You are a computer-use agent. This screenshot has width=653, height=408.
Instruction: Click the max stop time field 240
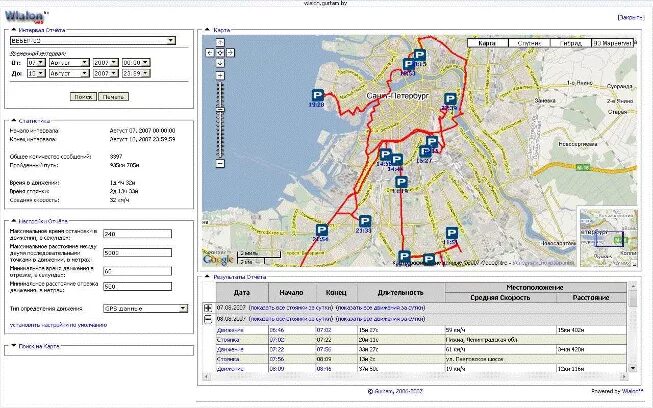pyautogui.click(x=137, y=234)
